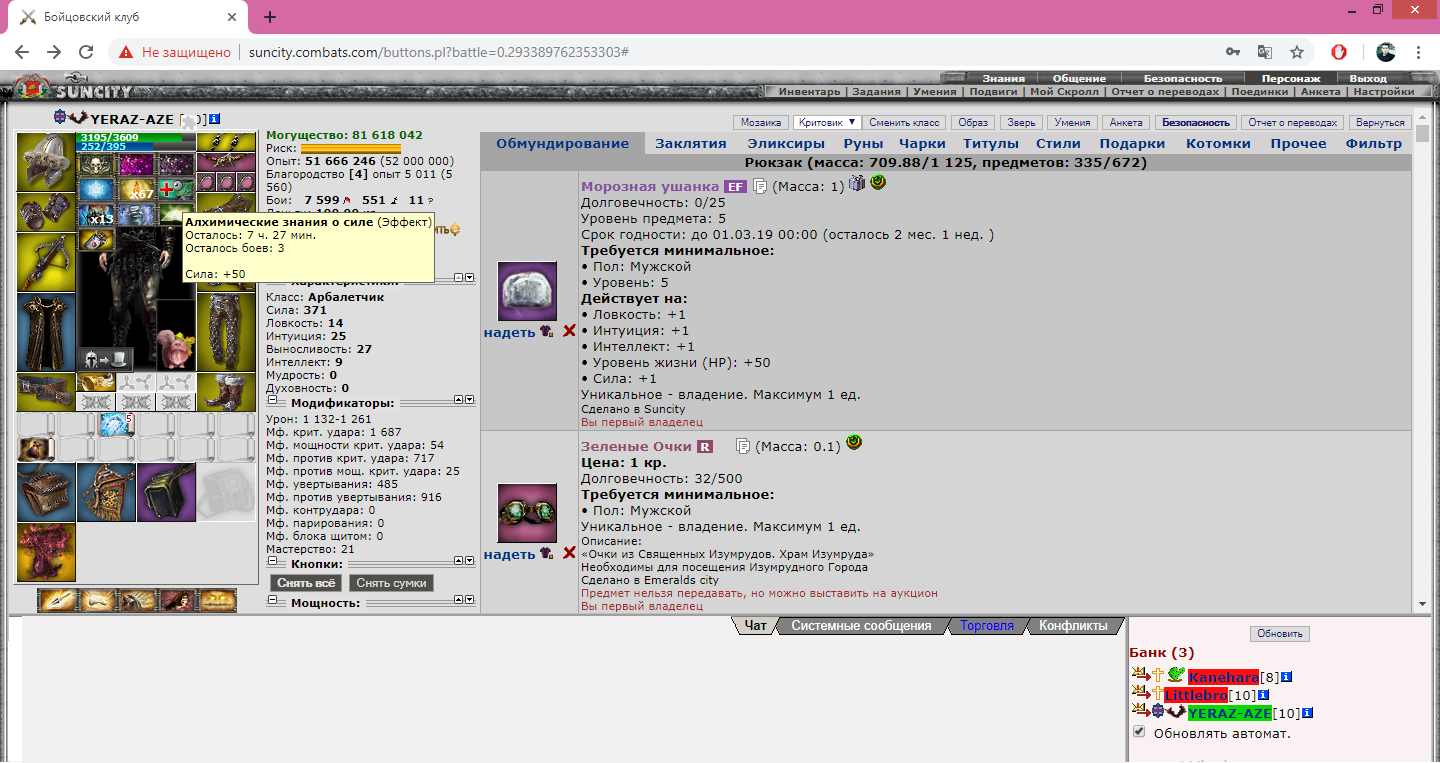
Task: Select the Торговля chat tab
Action: tap(986, 626)
